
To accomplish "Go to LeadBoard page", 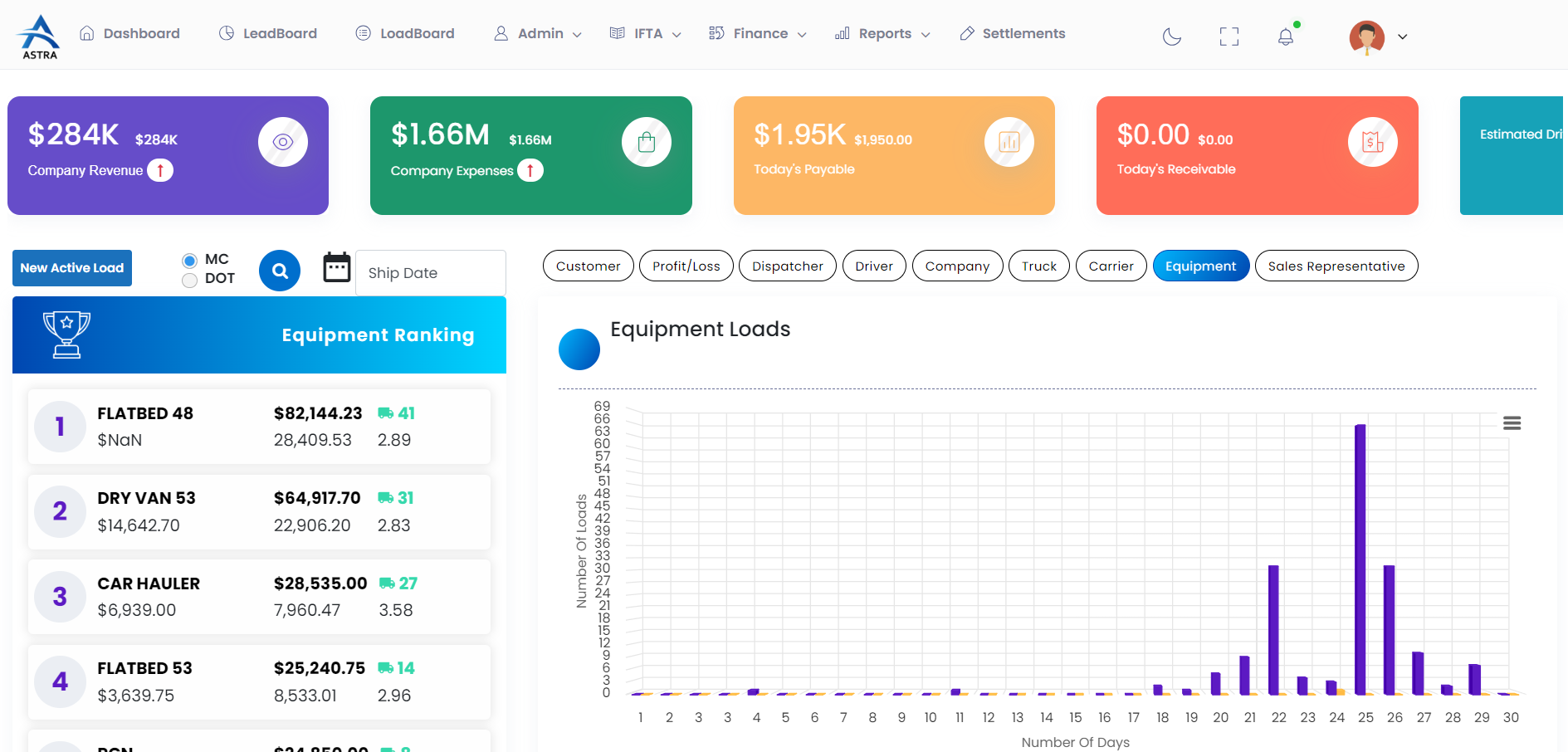I will coord(268,33).
